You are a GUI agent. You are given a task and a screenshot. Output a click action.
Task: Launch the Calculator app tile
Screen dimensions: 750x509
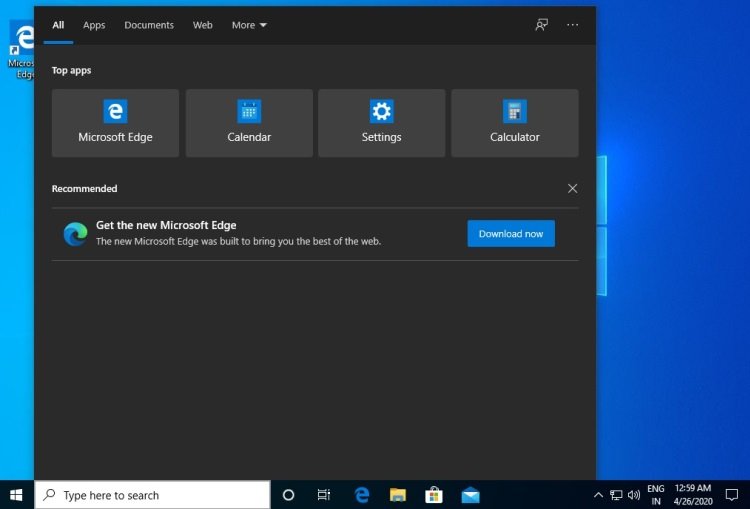coord(515,123)
